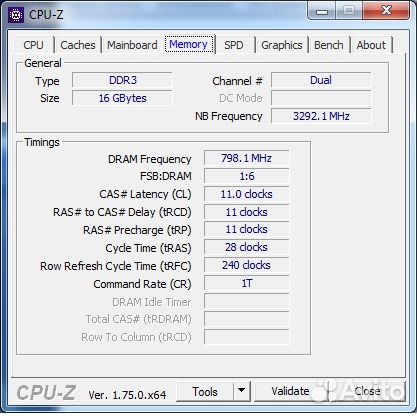Image resolution: width=417 pixels, height=416 pixels.
Task: Click the Channel # Dual field
Action: pyautogui.click(x=321, y=80)
